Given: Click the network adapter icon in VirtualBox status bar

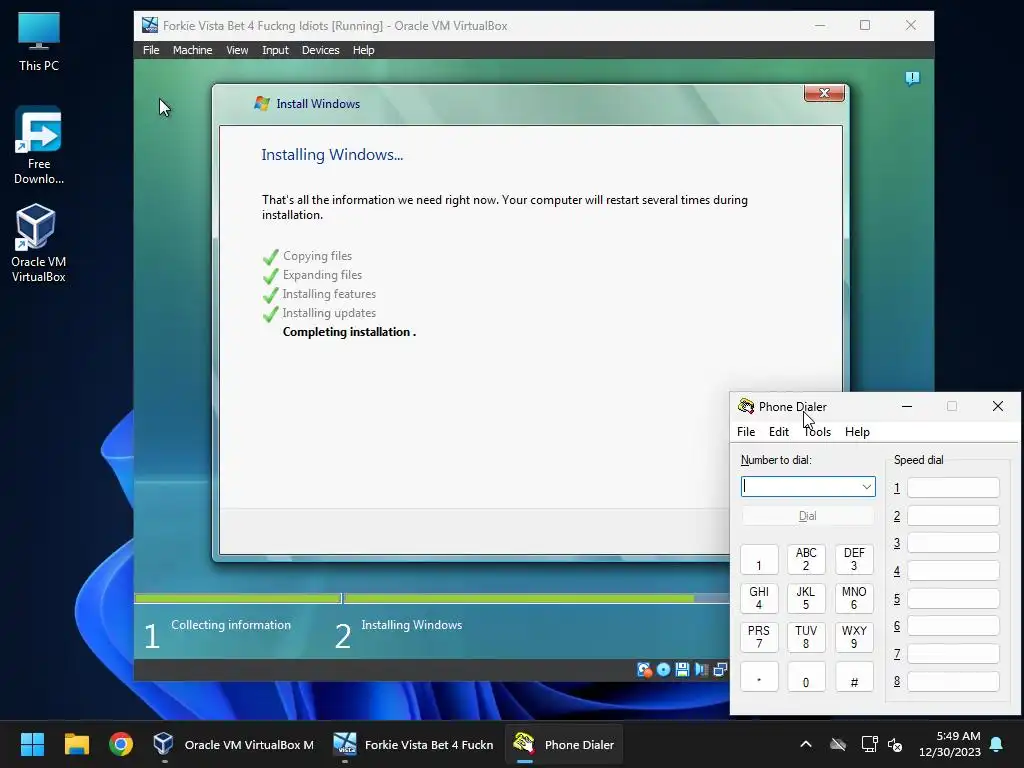Looking at the screenshot, I should (720, 669).
